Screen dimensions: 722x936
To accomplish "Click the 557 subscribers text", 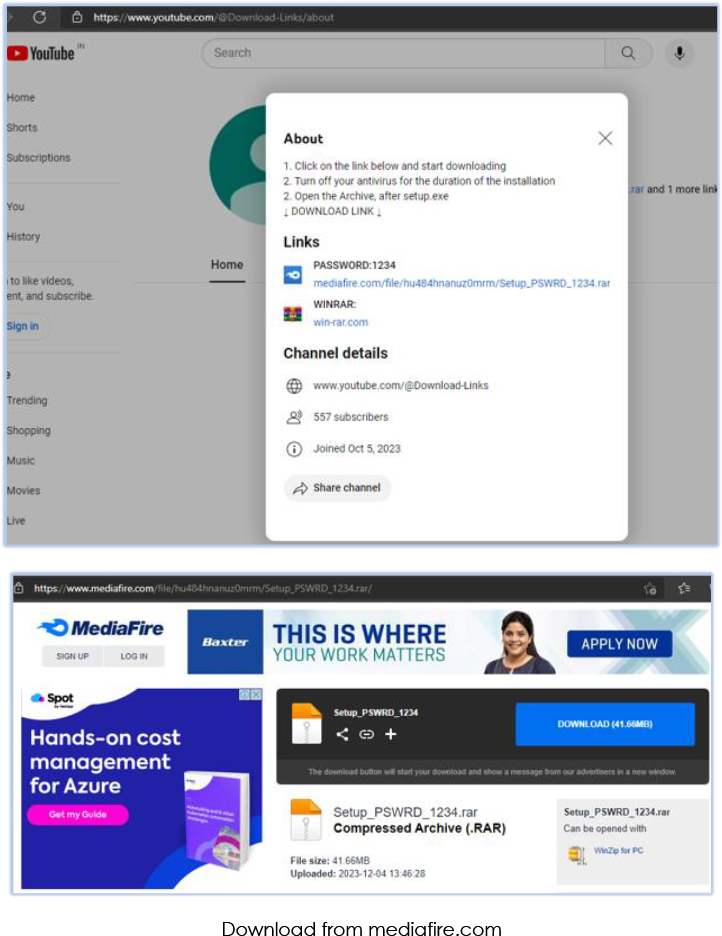I will (351, 417).
